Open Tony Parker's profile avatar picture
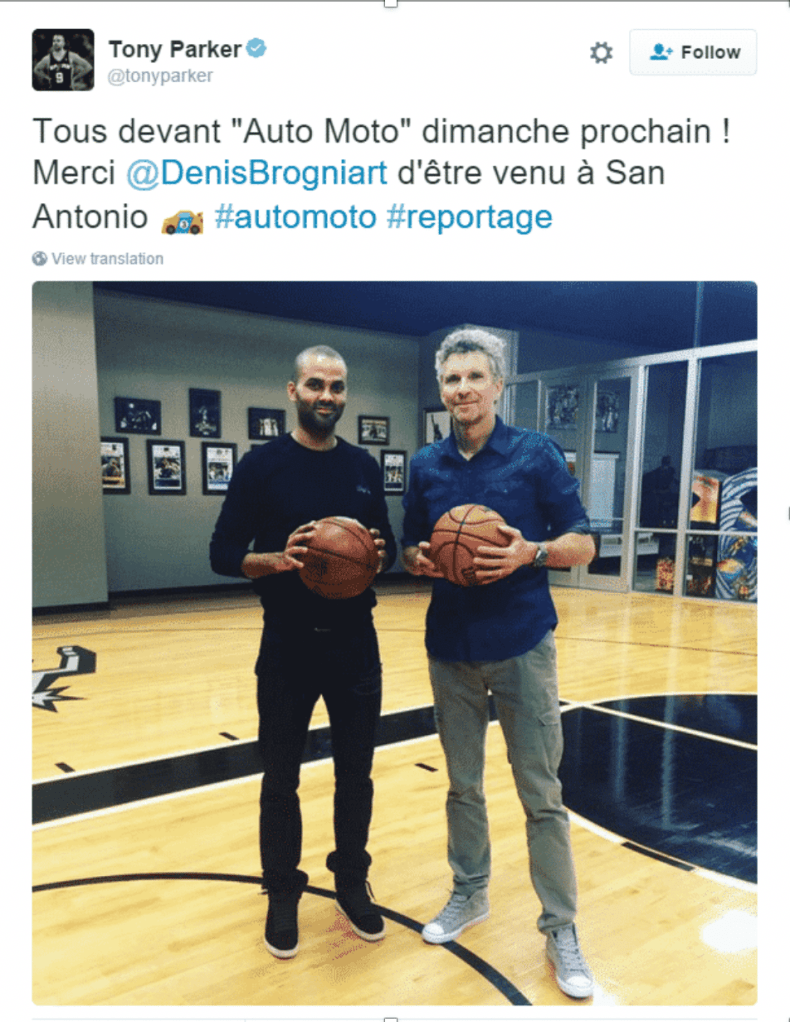Screen dimensions: 790x1022 pos(63,60)
